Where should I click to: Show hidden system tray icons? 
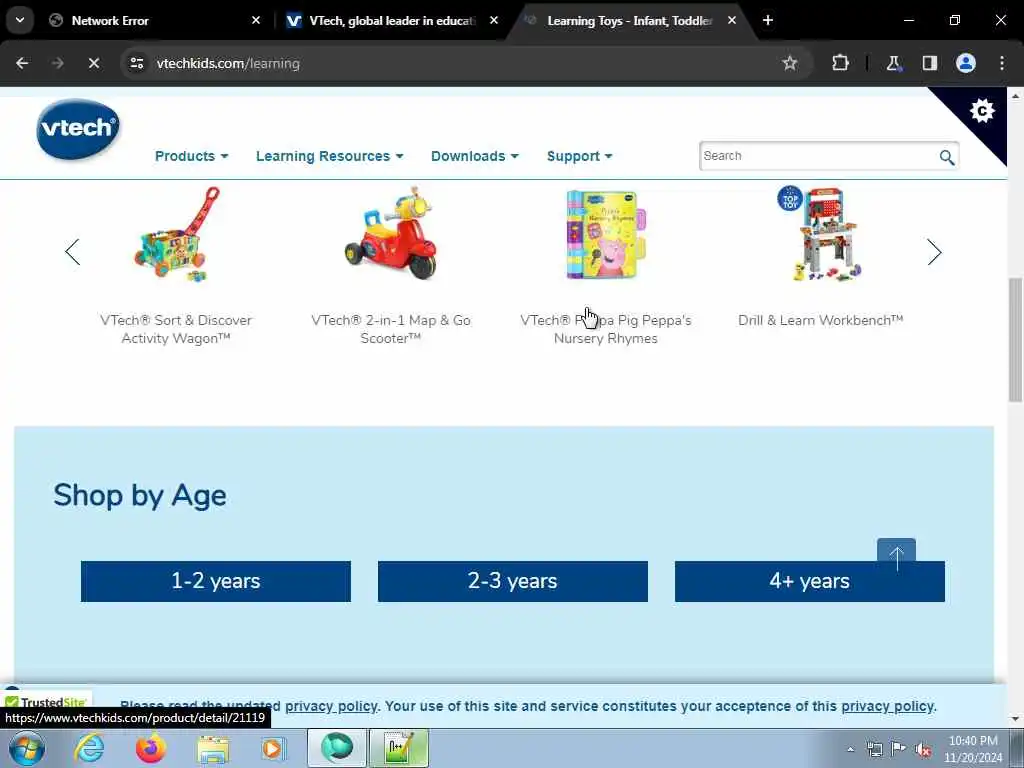click(x=850, y=749)
